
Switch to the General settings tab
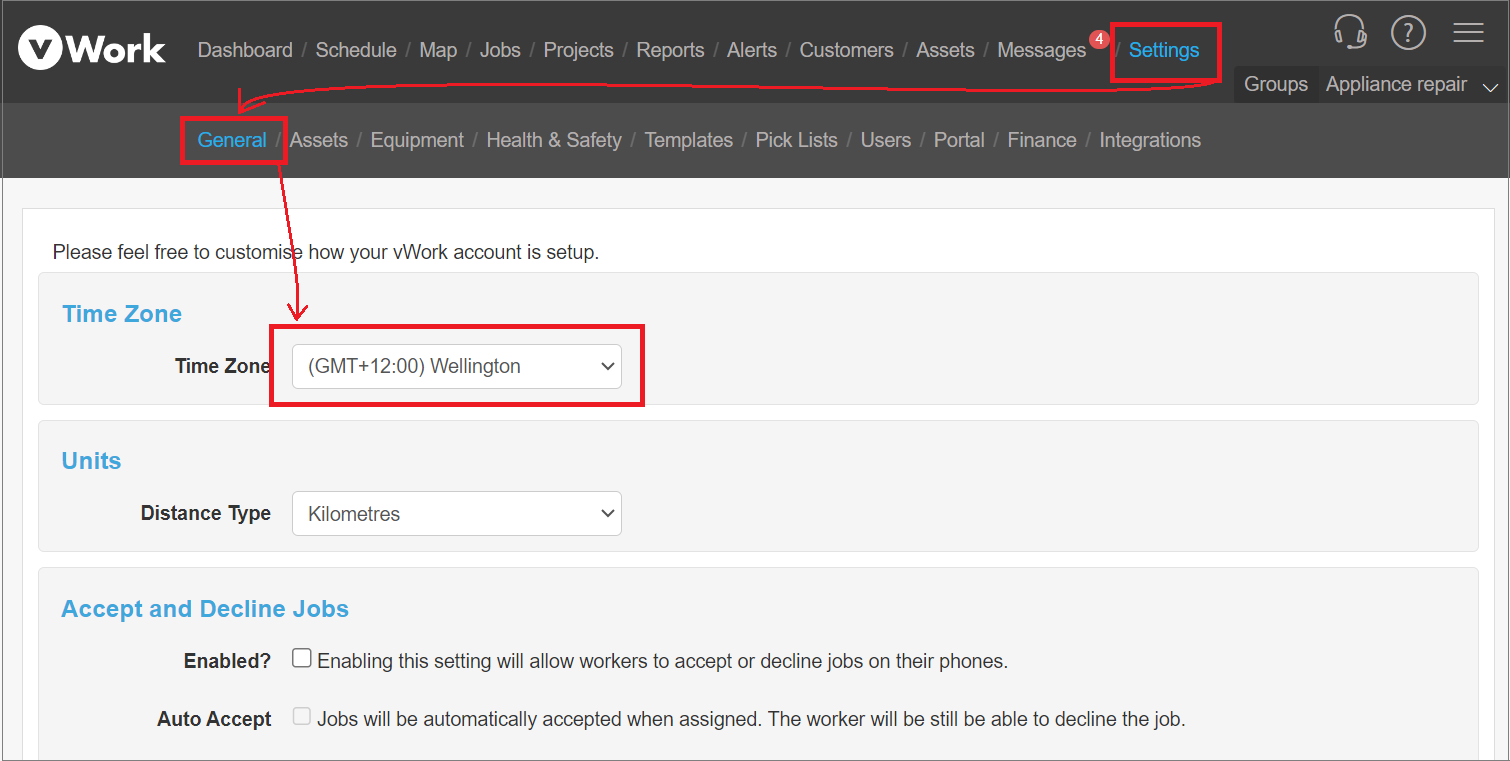[x=232, y=140]
